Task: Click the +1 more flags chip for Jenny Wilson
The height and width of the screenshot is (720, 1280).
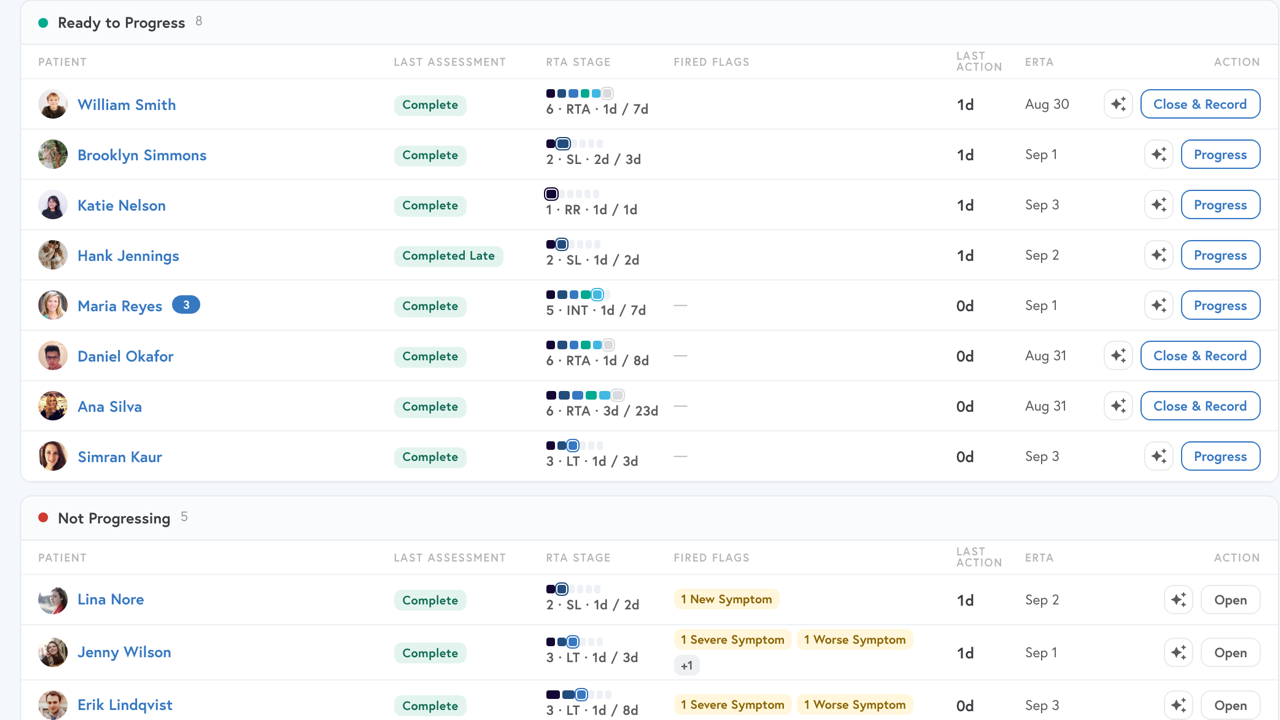Action: click(x=687, y=665)
